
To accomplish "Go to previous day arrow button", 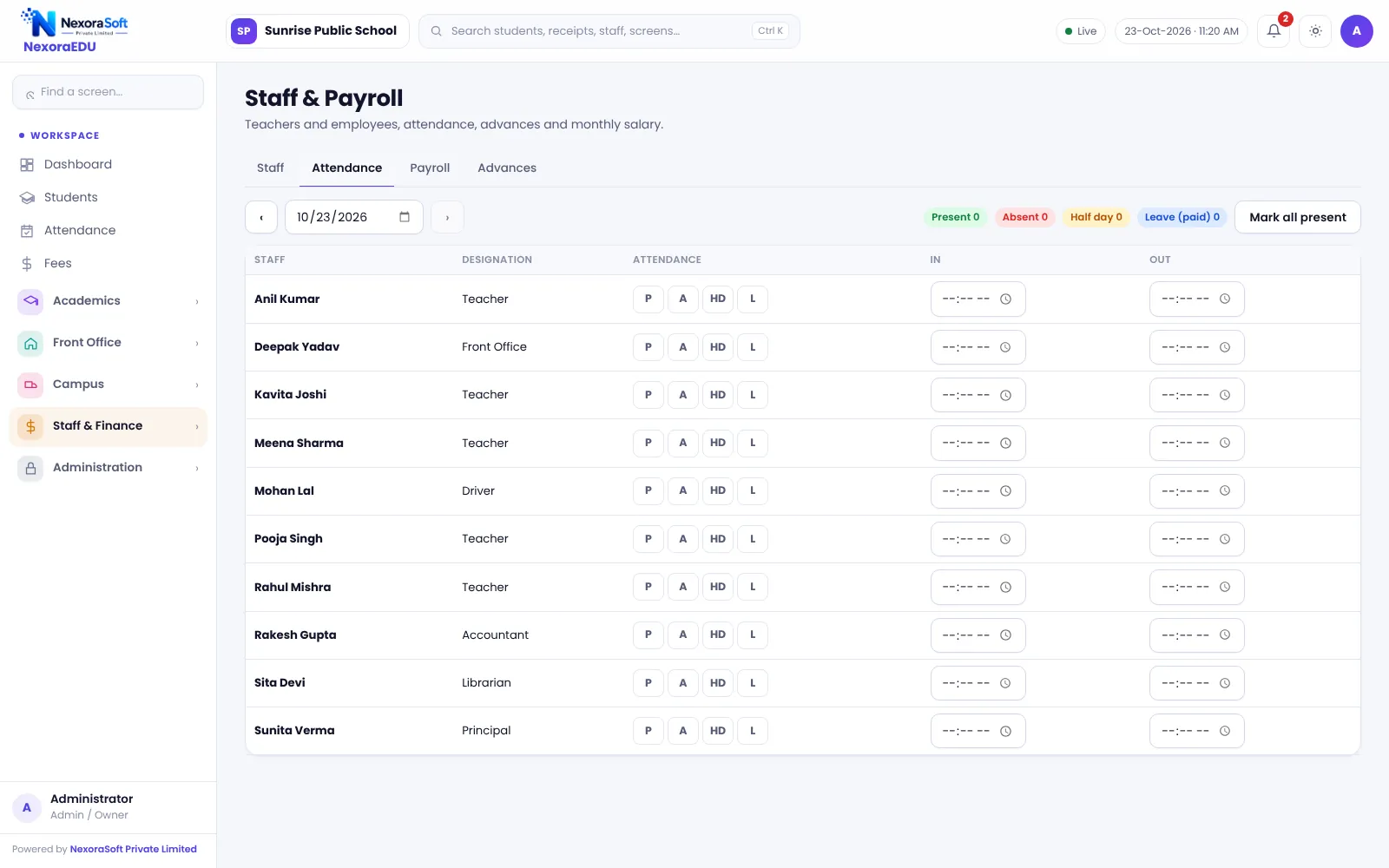I will click(261, 217).
